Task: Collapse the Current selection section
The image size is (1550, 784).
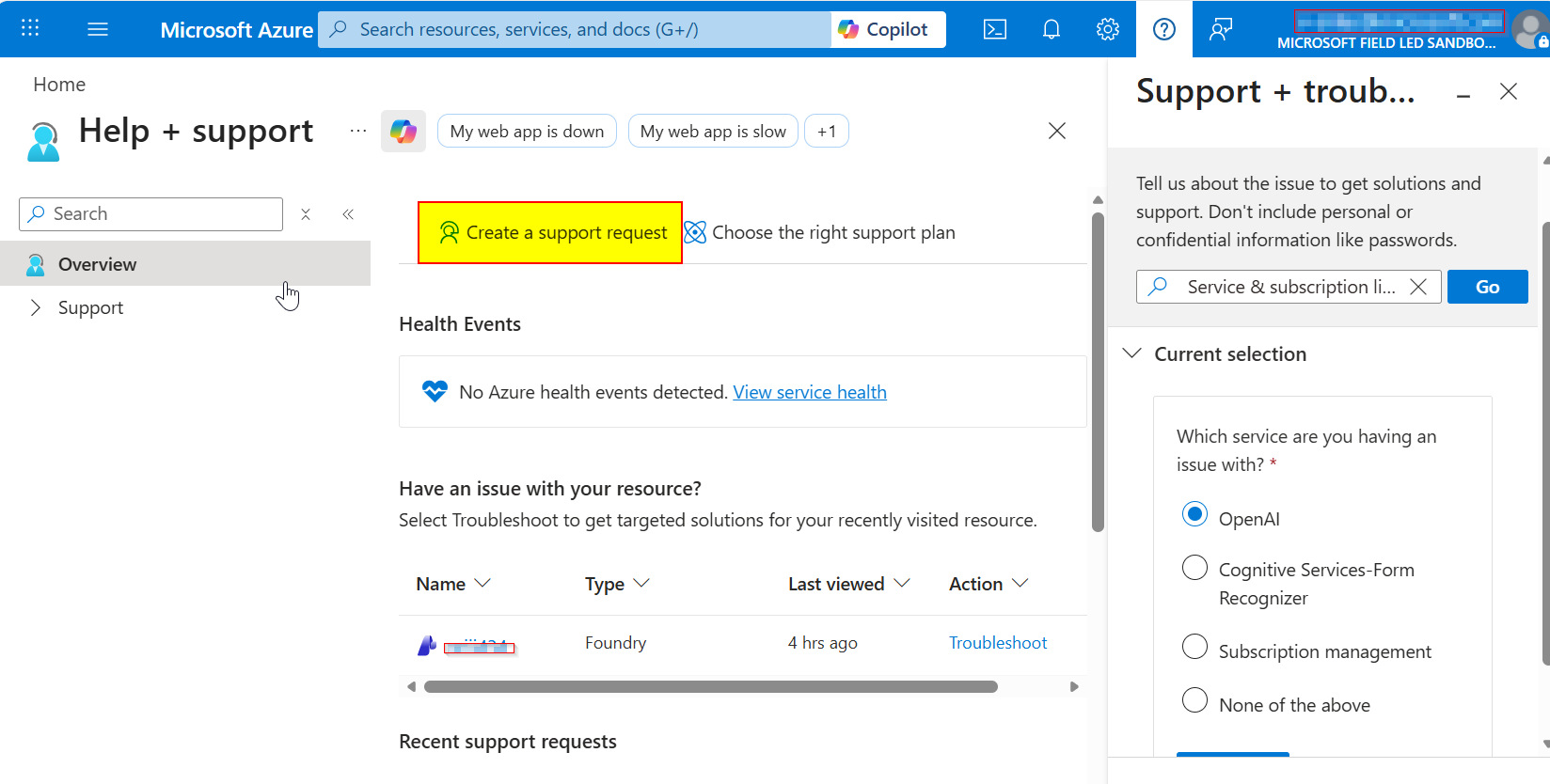Action: click(x=1132, y=353)
